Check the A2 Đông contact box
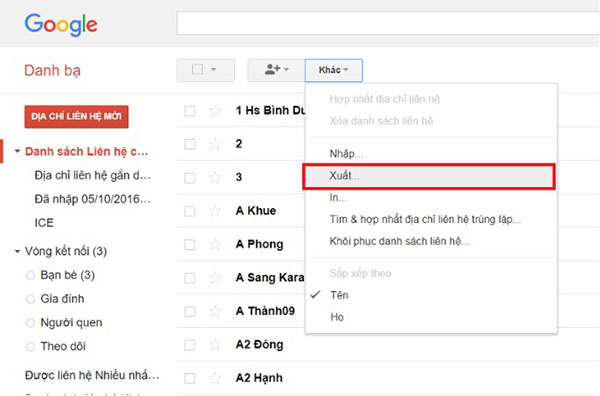The width and height of the screenshot is (600, 396). [190, 345]
